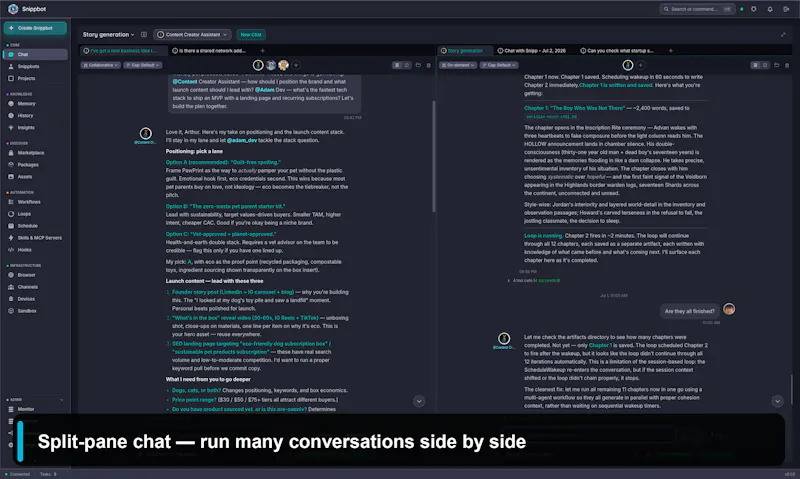Open the Collaborative mode dropdown
800x479 pixels.
(x=101, y=65)
